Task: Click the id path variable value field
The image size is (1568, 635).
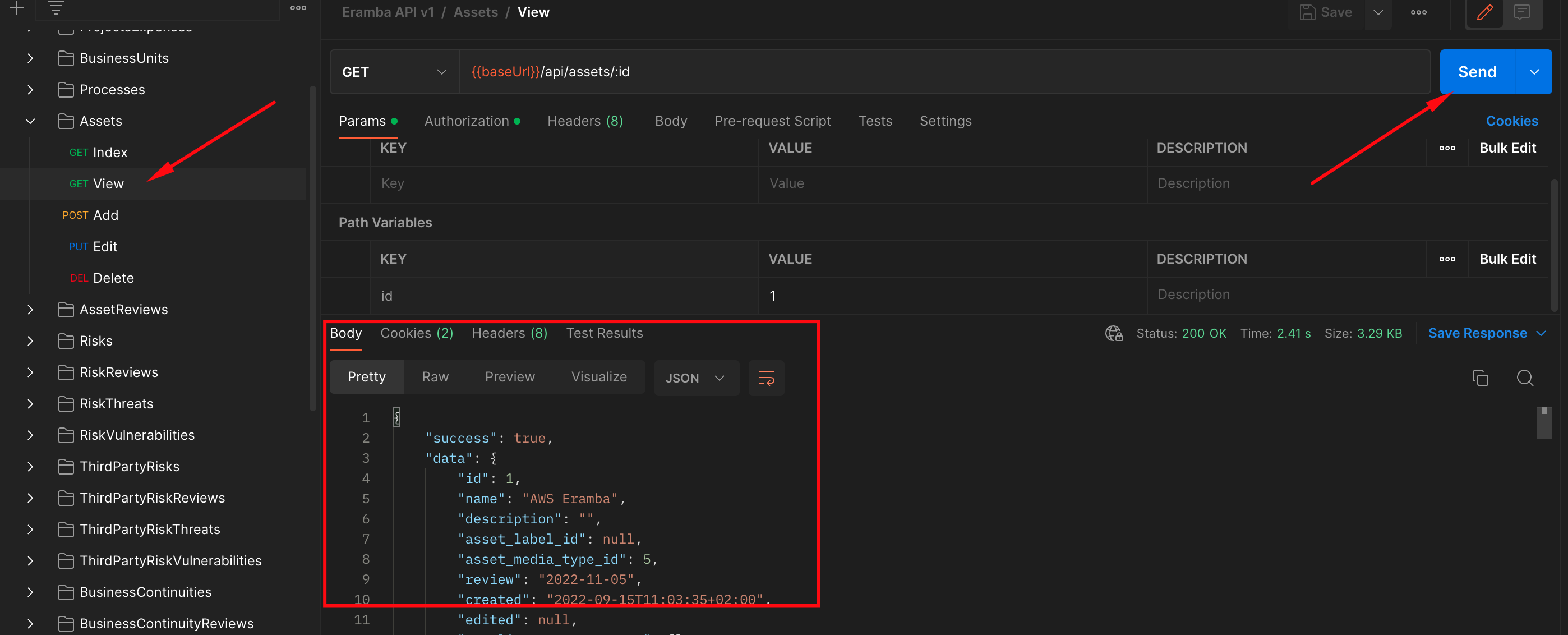Action: (x=953, y=296)
